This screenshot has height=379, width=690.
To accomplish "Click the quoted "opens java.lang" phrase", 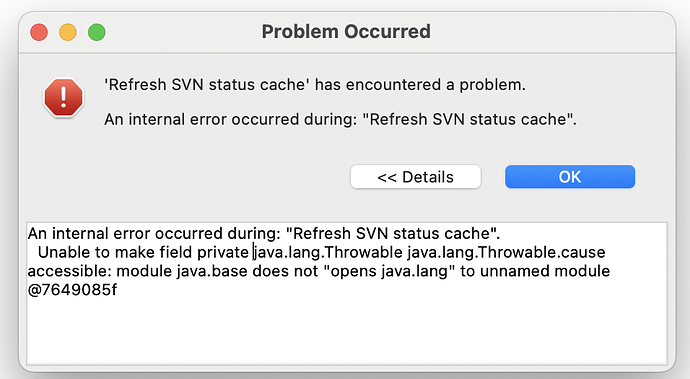I will (x=389, y=271).
